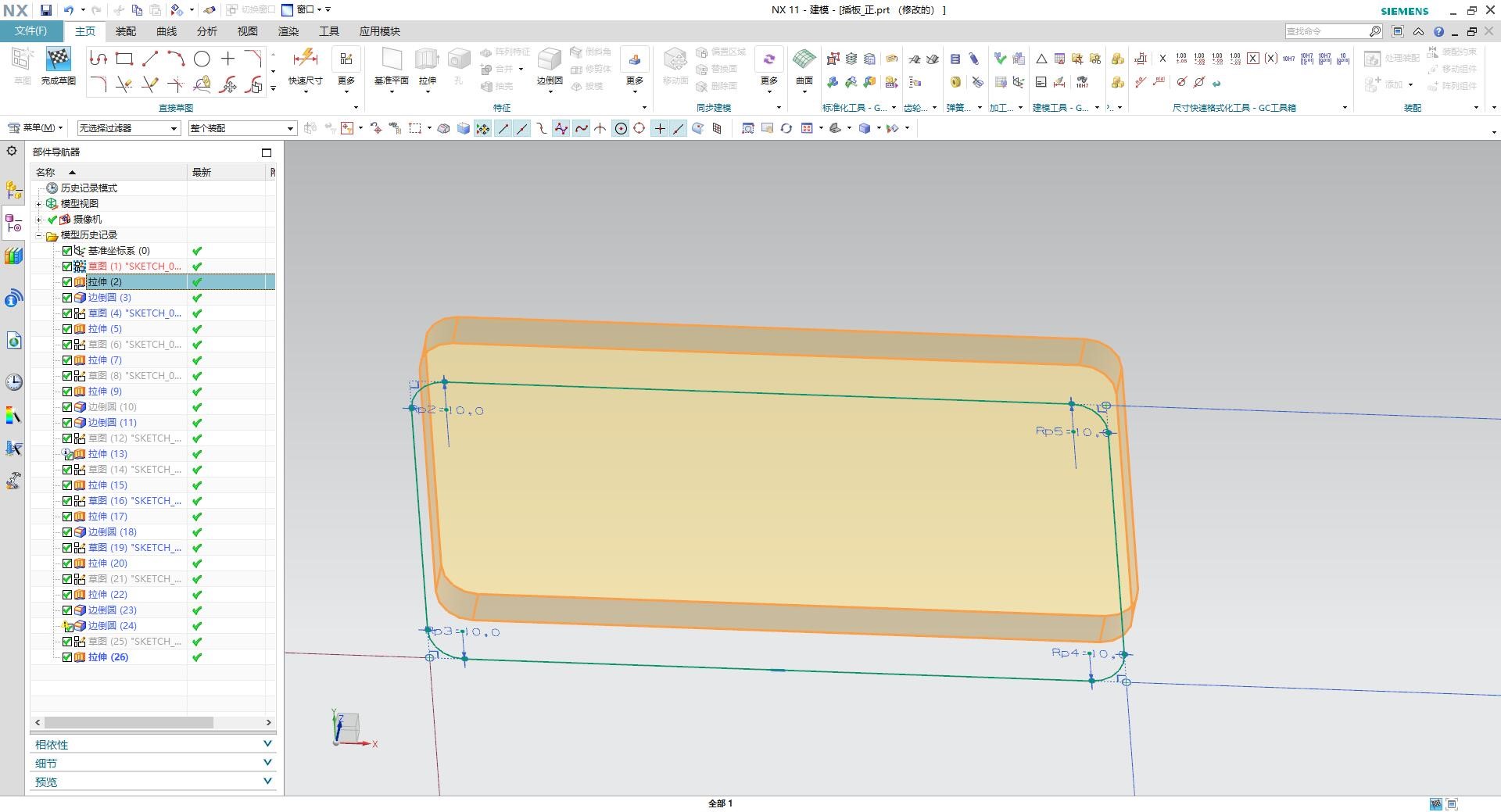Click the Quick Trim sketch tool
The image size is (1501, 812).
124,84
